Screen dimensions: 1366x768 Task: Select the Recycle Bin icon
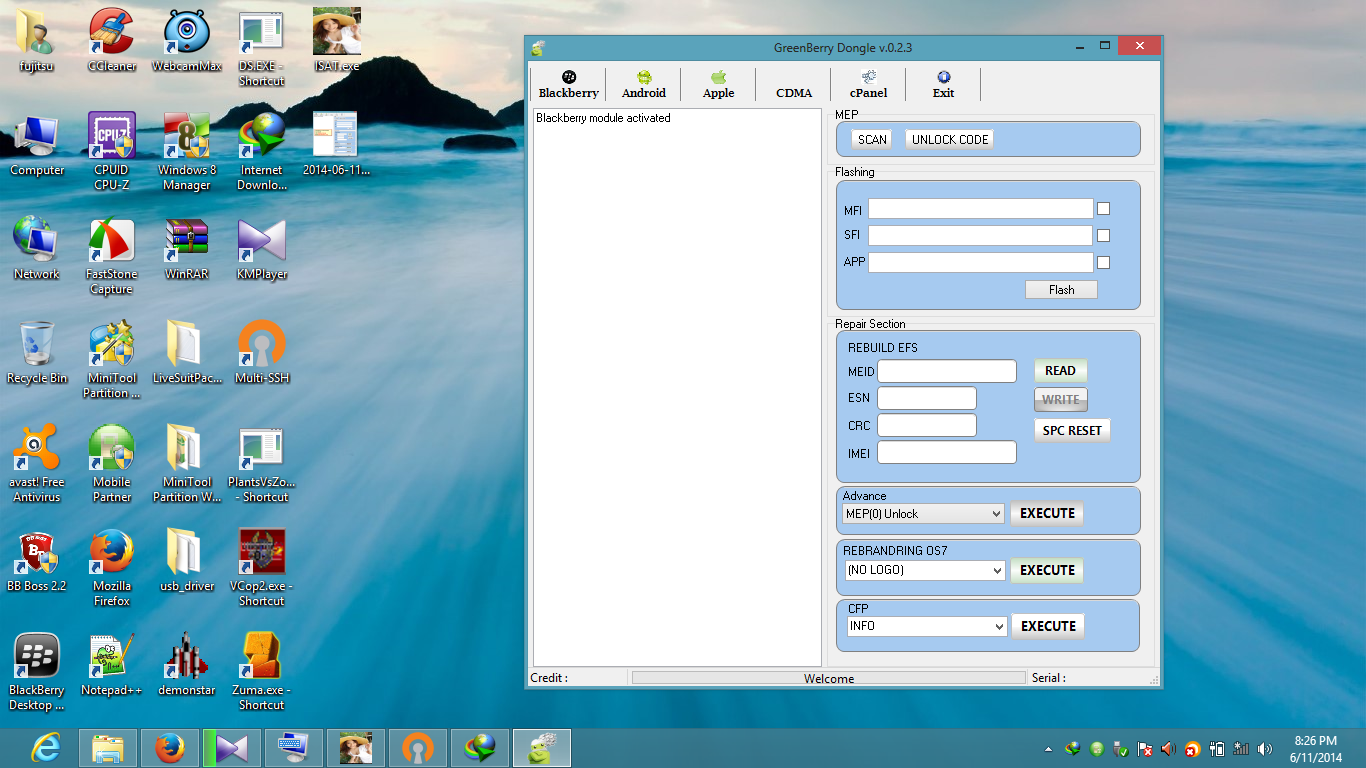(x=37, y=352)
